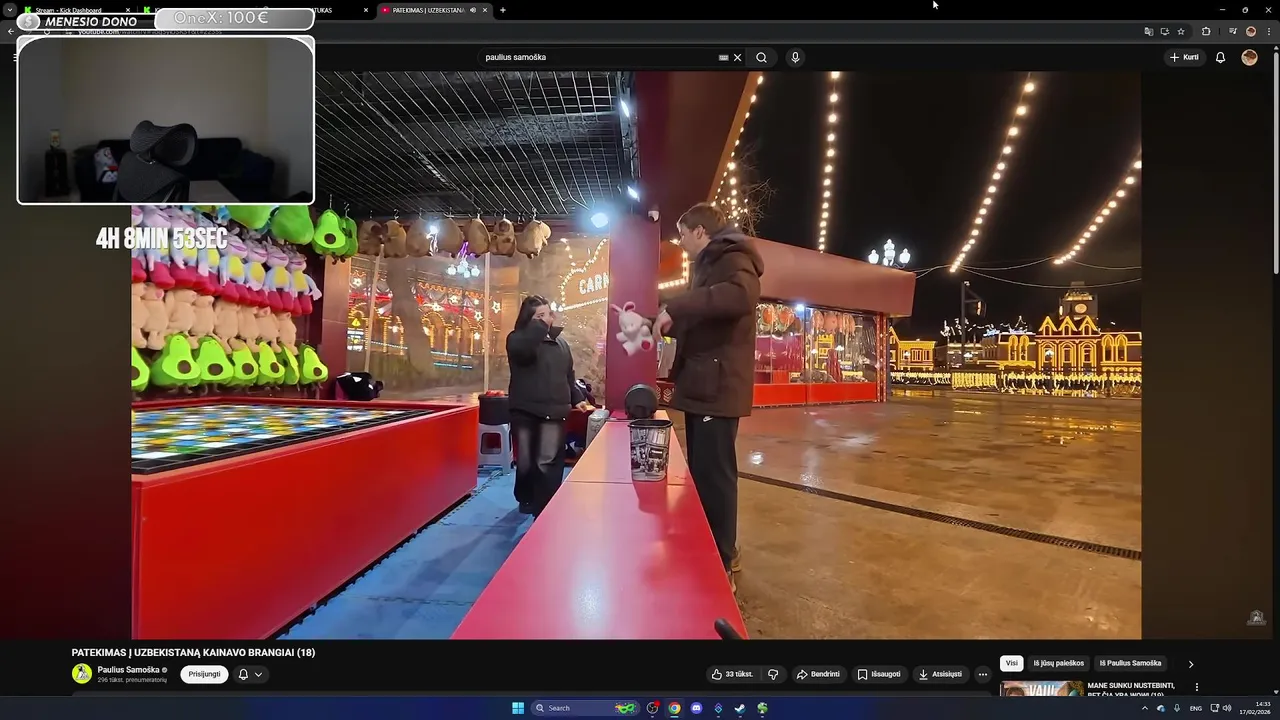Open Discord from the taskbar
Viewport: 1280px width, 720px height.
[696, 708]
